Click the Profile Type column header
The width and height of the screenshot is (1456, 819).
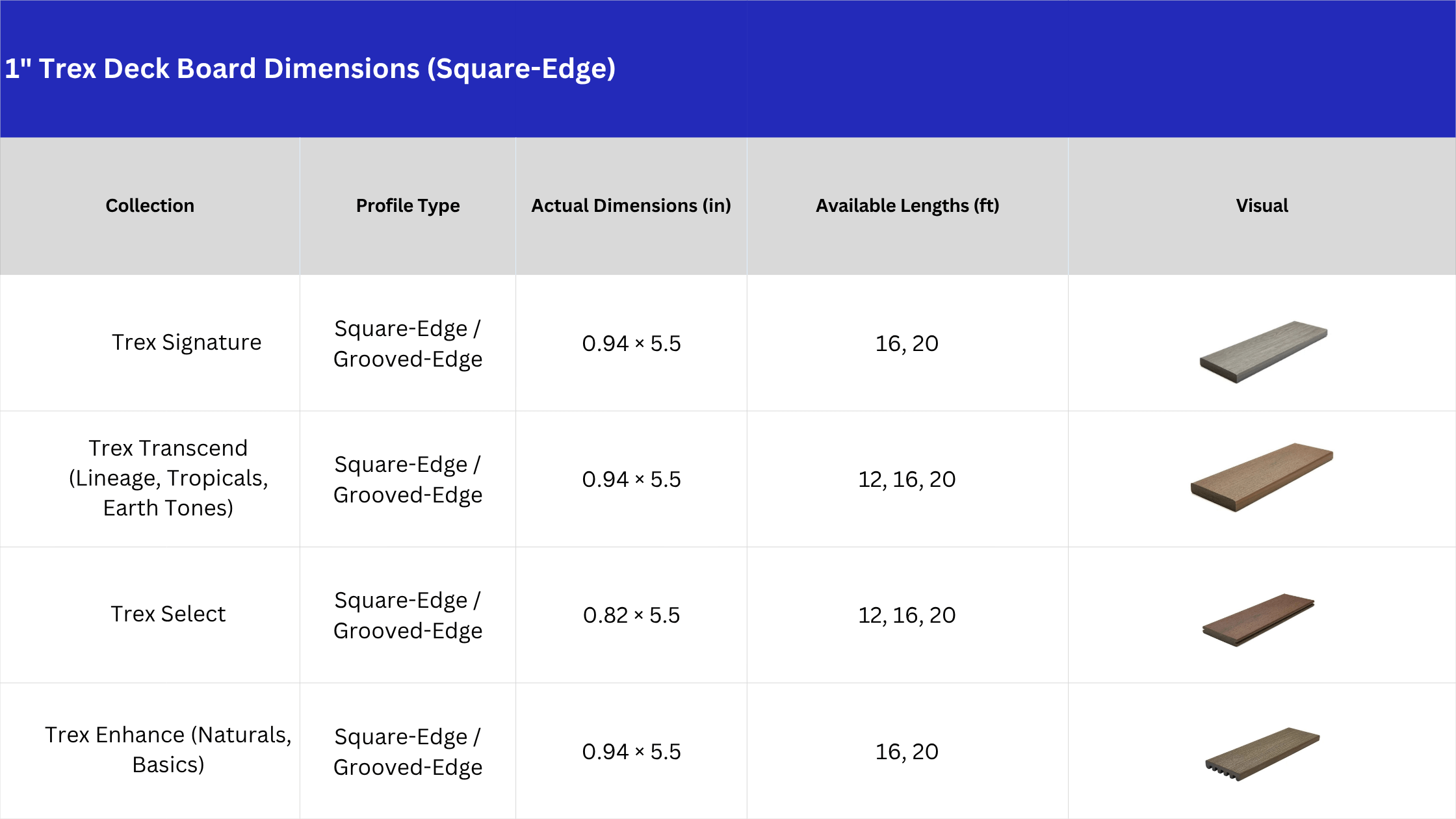[408, 206]
